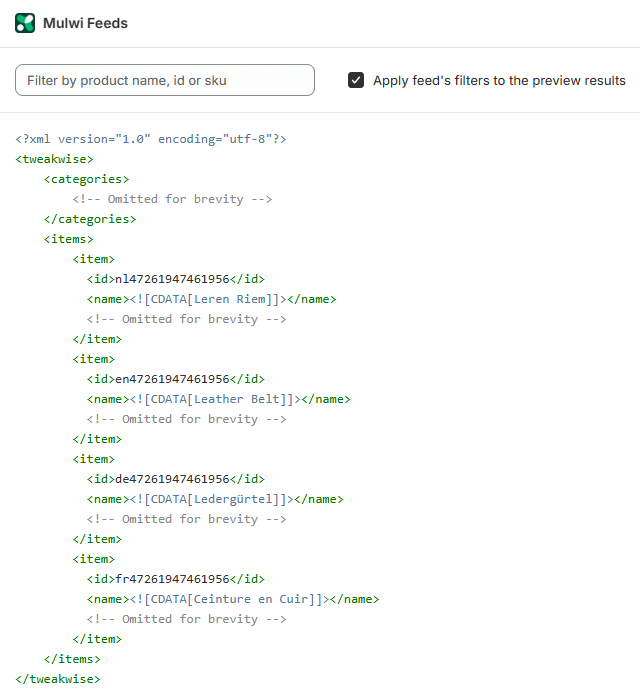Select the Ceinture en Cuir name line
Viewport: 640px width, 700px height.
[233, 599]
